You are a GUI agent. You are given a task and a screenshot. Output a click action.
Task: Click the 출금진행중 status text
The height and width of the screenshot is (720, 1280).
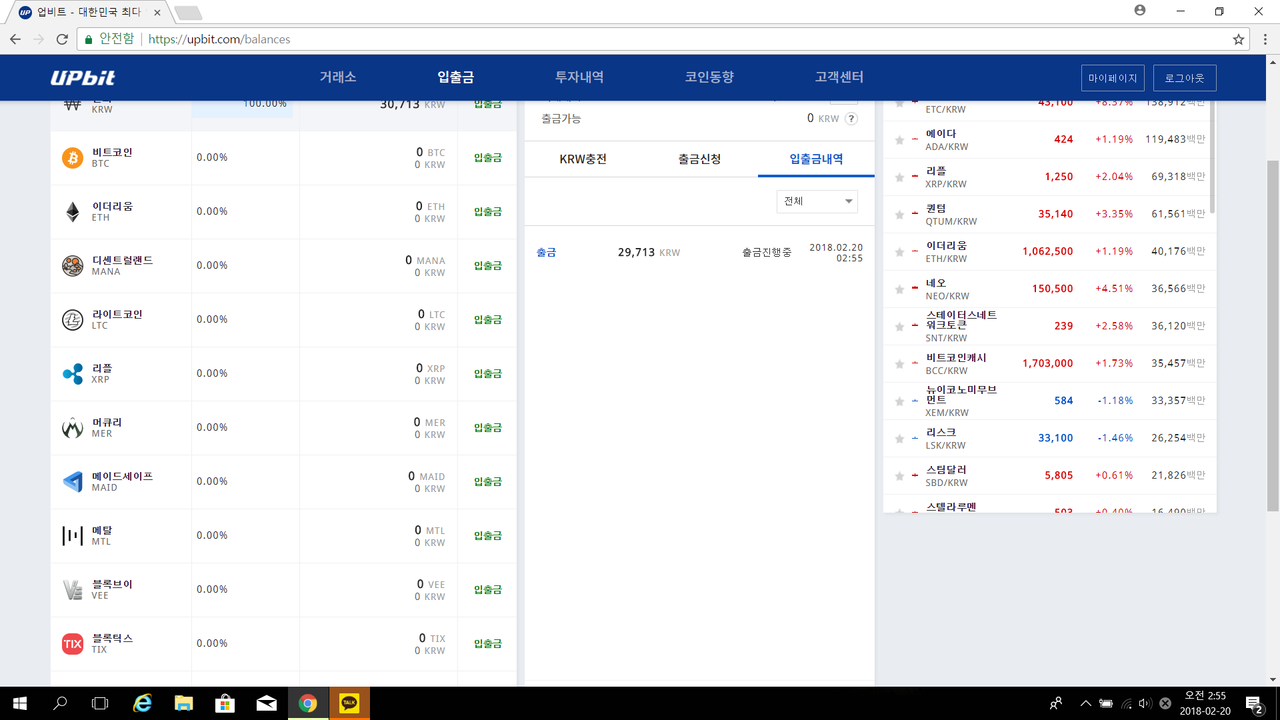tap(767, 253)
